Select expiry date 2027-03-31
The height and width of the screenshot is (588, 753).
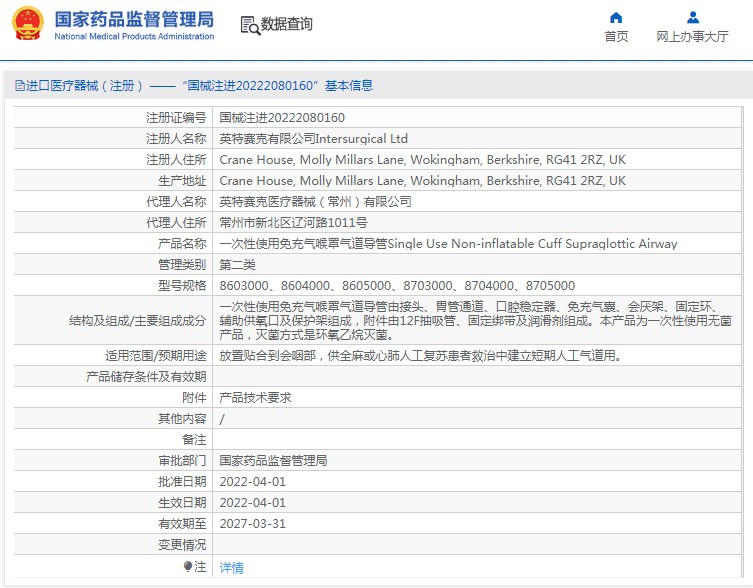[x=253, y=524]
